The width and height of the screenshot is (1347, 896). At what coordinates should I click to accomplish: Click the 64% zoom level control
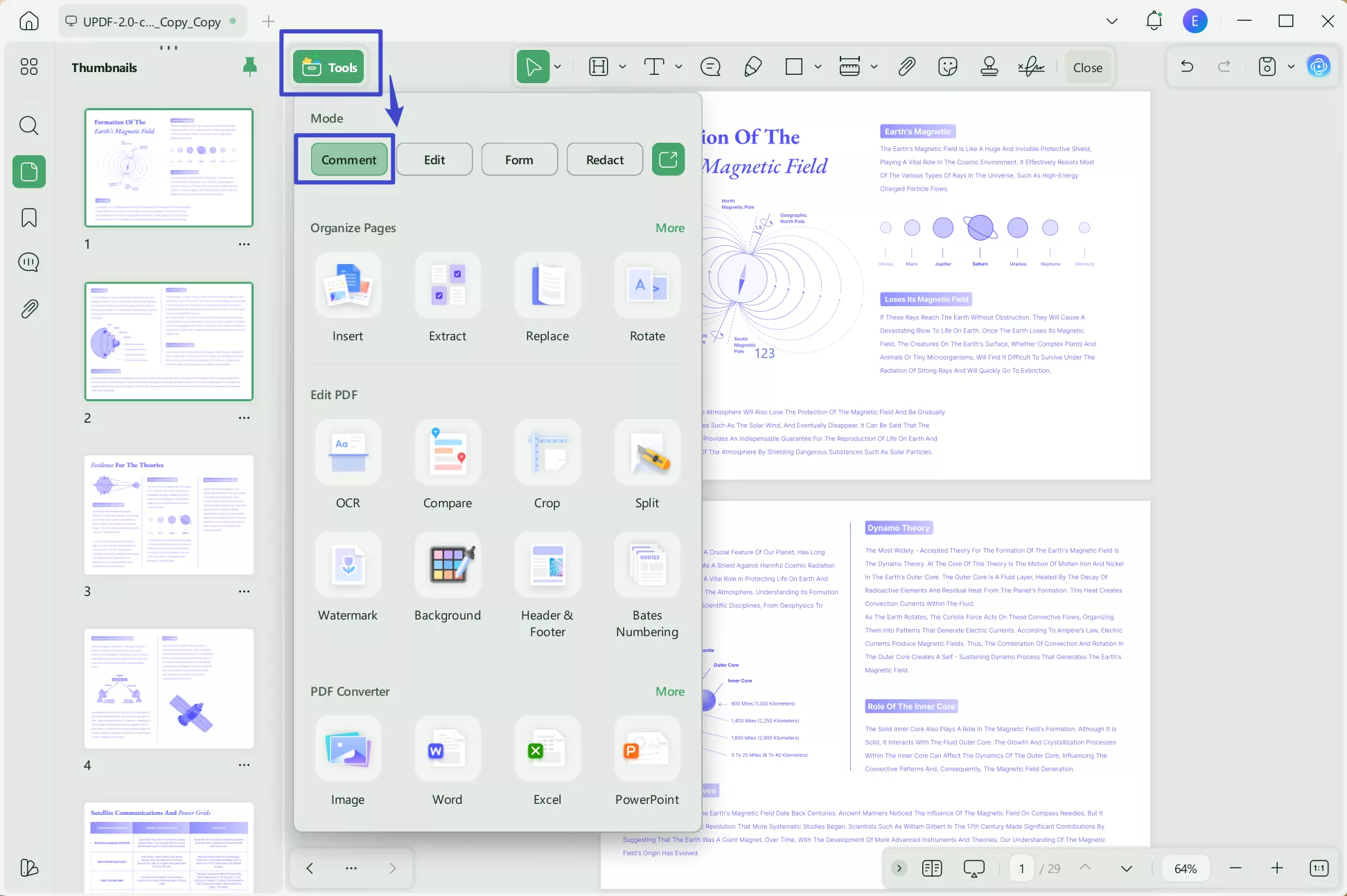coord(1186,868)
